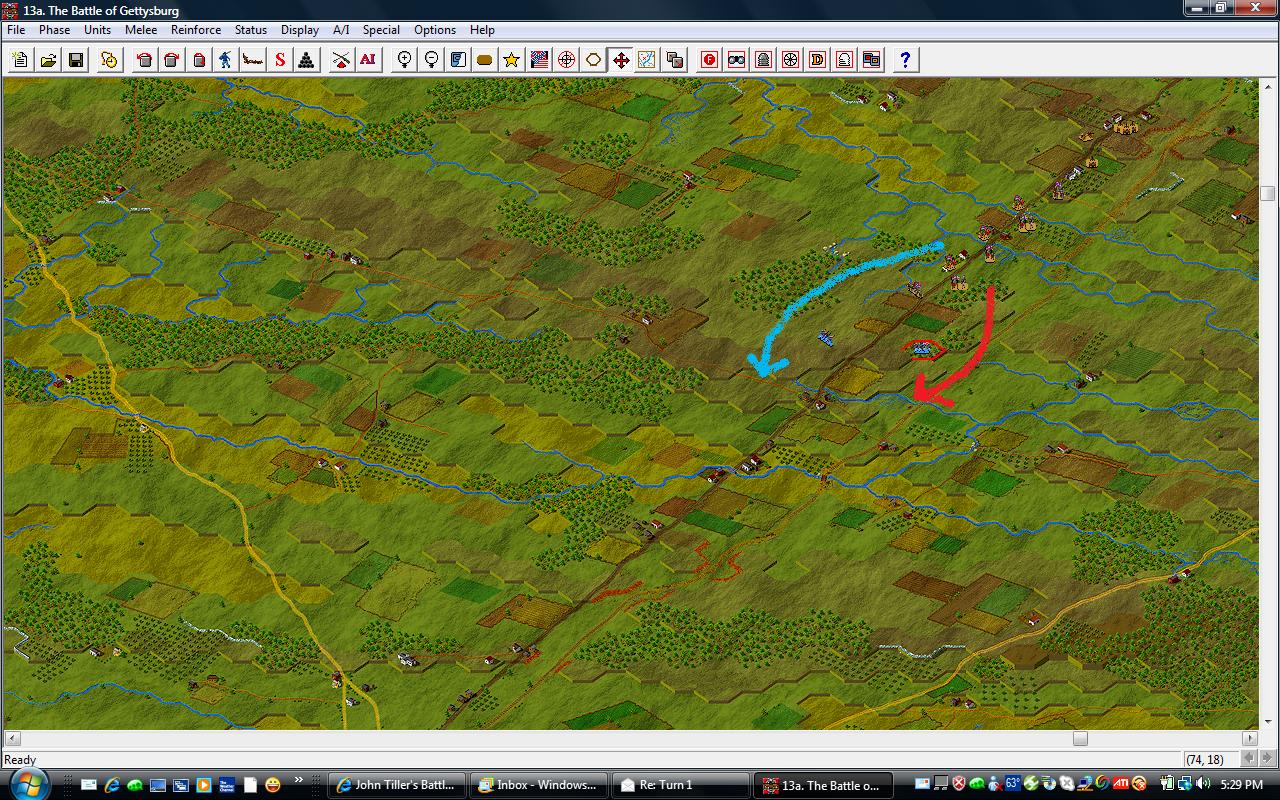Screen dimensions: 1280x800
Task: Open the File menu
Action: click(16, 30)
